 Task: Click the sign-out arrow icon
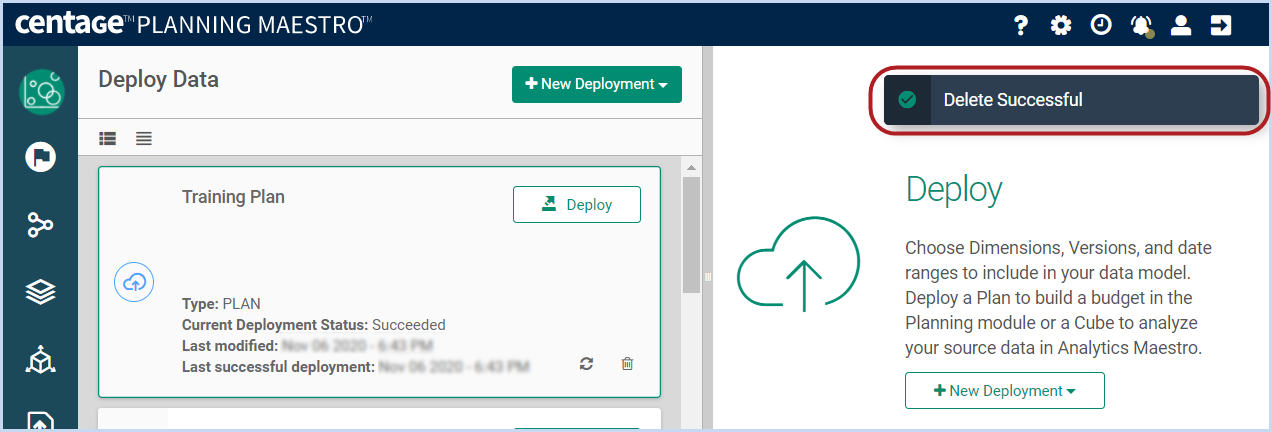(1221, 25)
